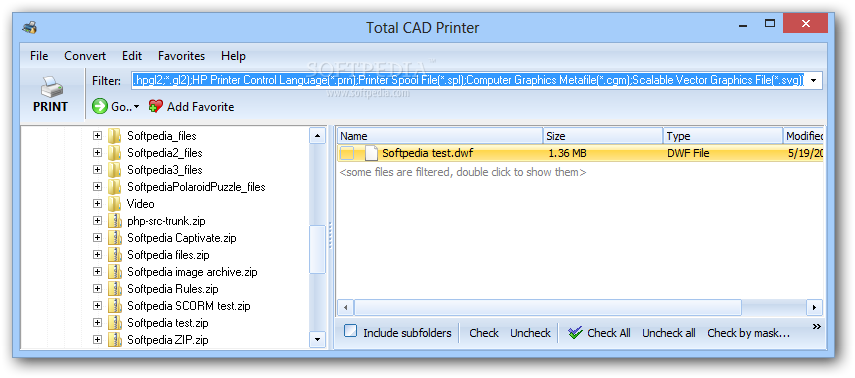Enable the Include subfolders checkbox

click(351, 331)
